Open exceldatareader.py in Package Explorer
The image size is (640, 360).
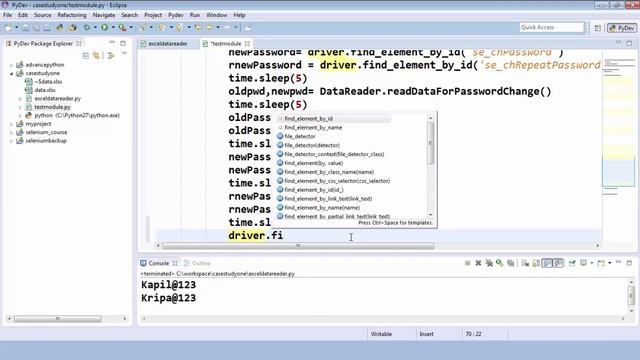click(58, 99)
